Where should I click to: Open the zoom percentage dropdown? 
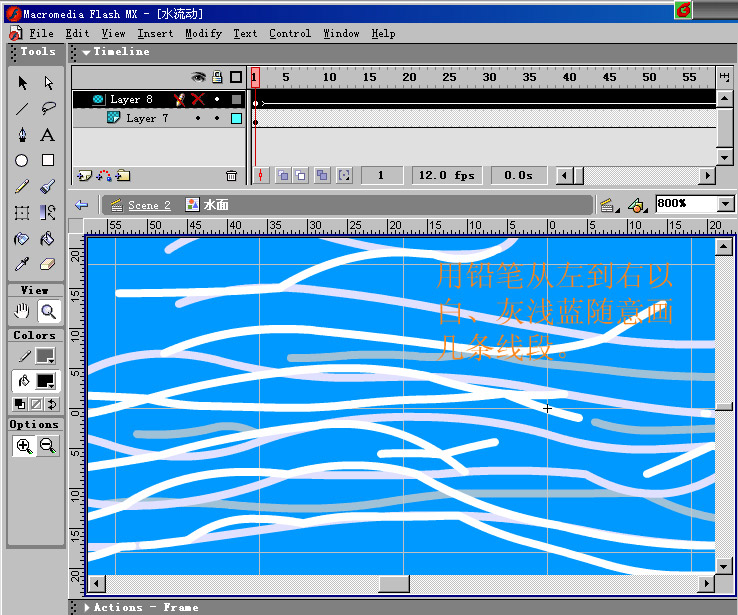click(725, 204)
